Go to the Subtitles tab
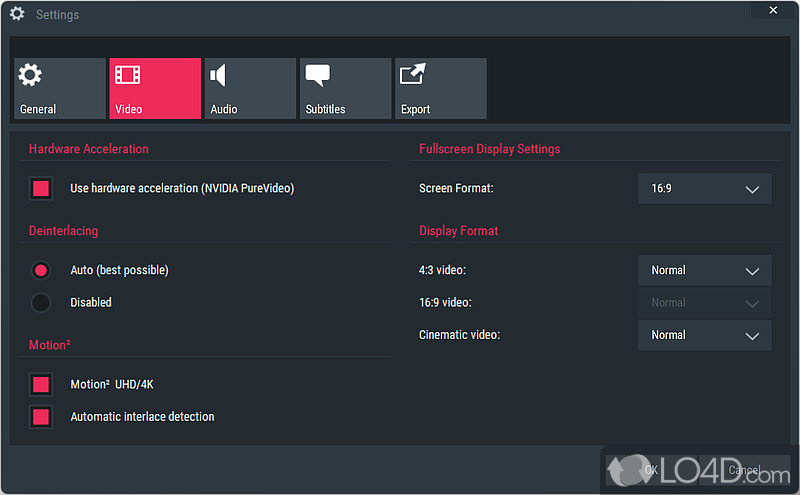 point(345,88)
